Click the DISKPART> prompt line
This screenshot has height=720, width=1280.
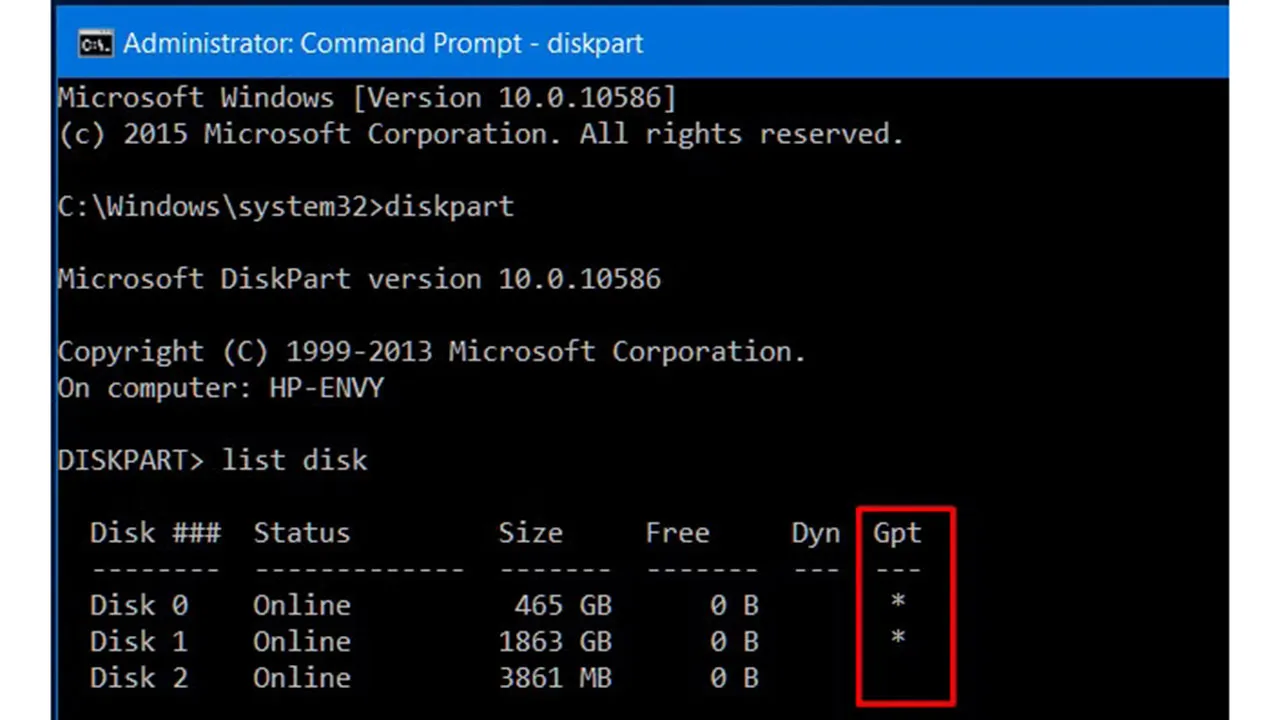point(130,459)
